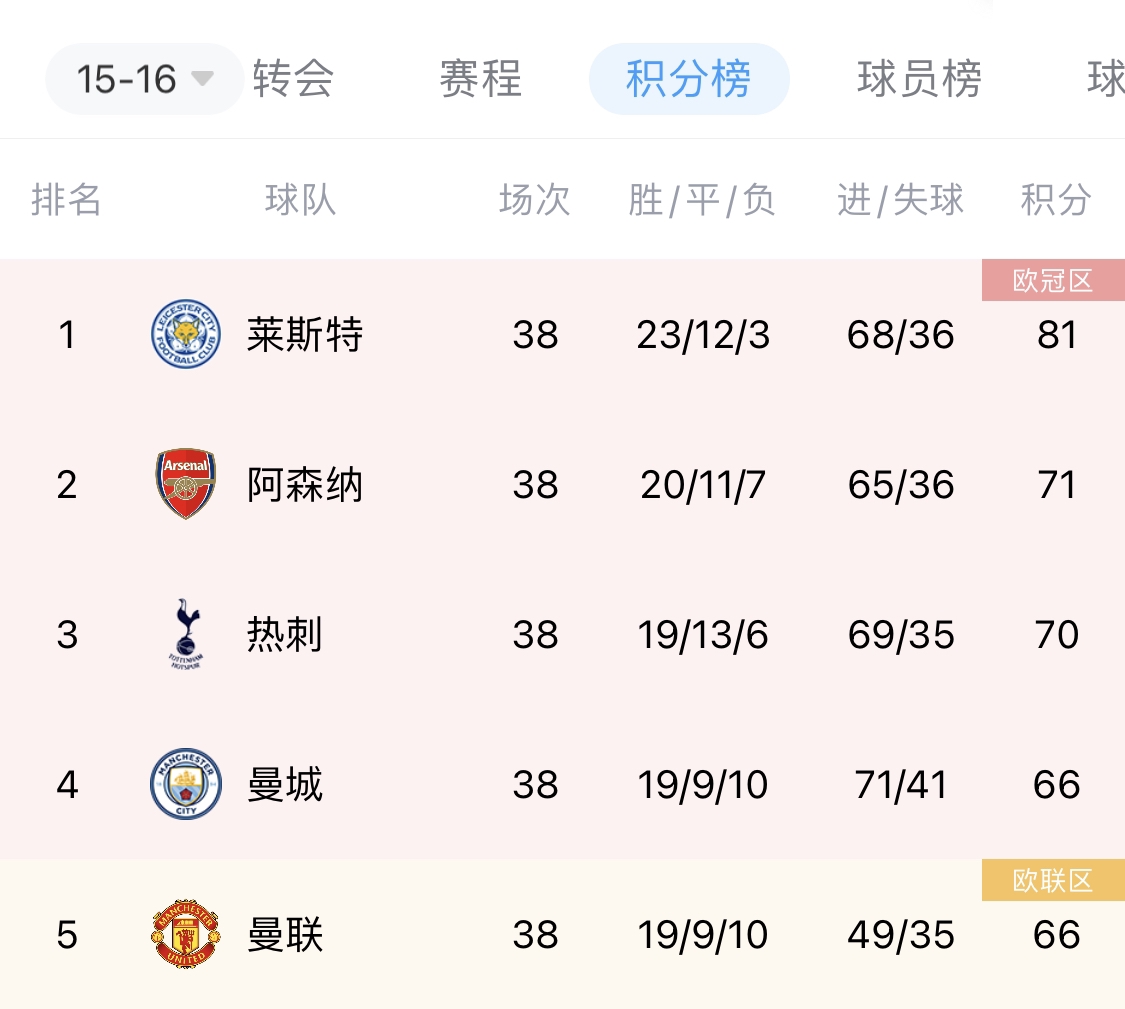
Task: Tap the 欧联区 zone label
Action: tap(1053, 881)
